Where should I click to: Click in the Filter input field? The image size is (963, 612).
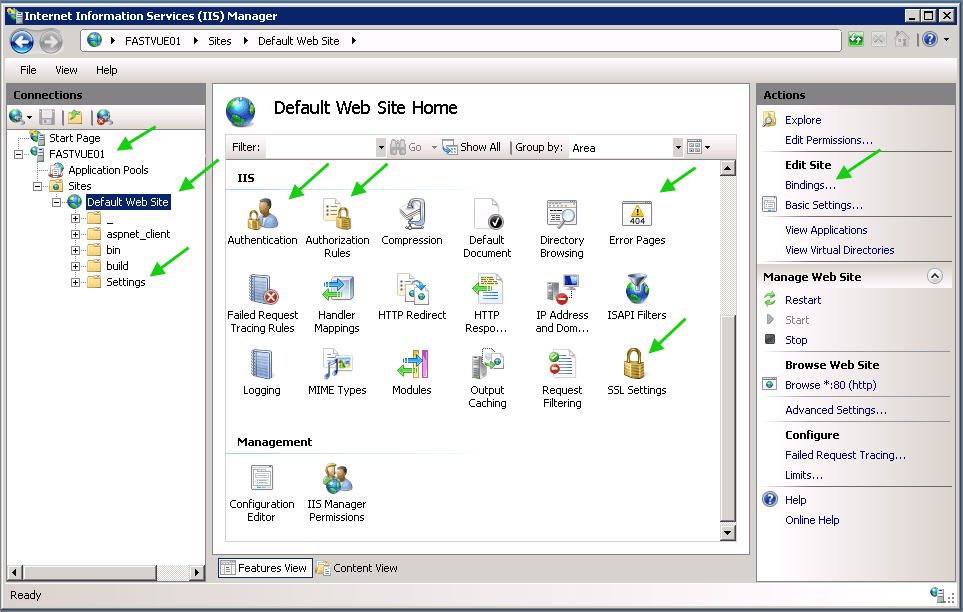(321, 147)
